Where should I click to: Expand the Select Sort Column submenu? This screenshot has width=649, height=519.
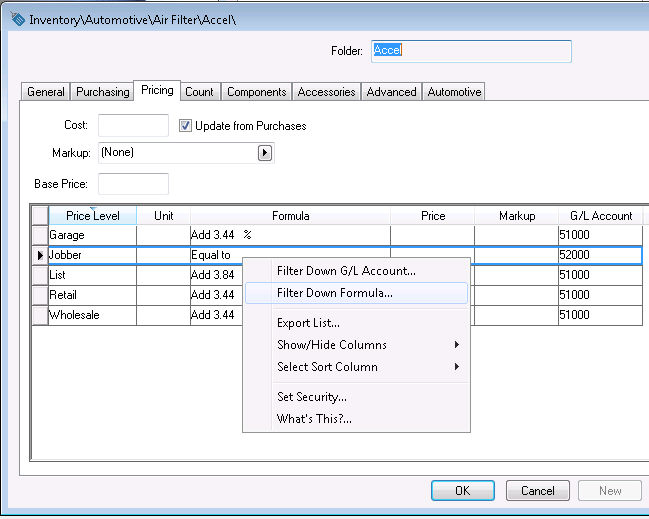[355, 367]
